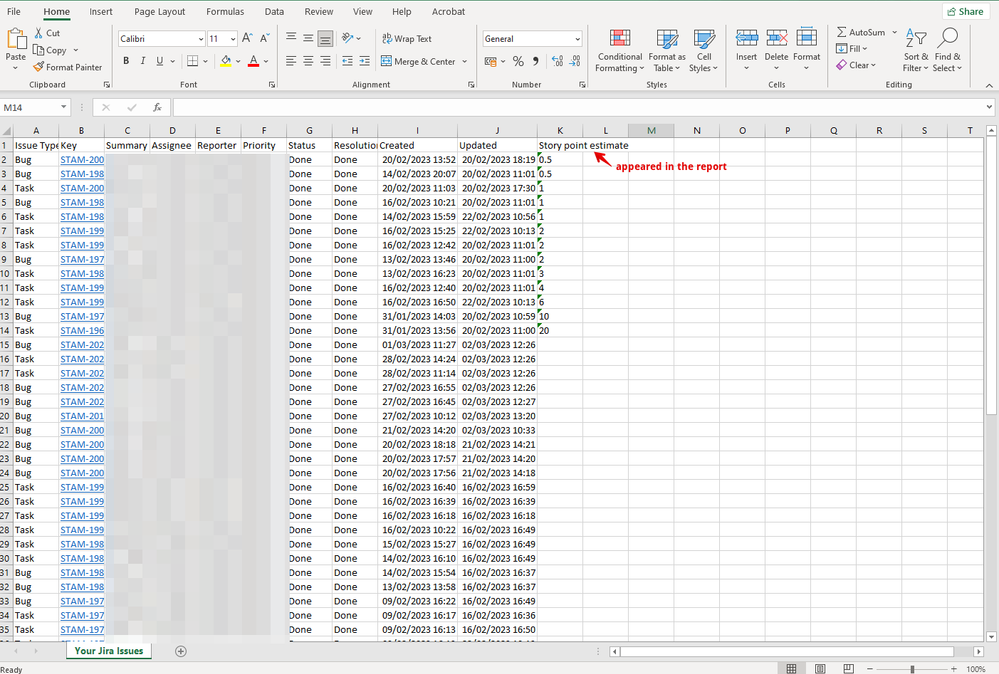Align text left

pyautogui.click(x=291, y=61)
